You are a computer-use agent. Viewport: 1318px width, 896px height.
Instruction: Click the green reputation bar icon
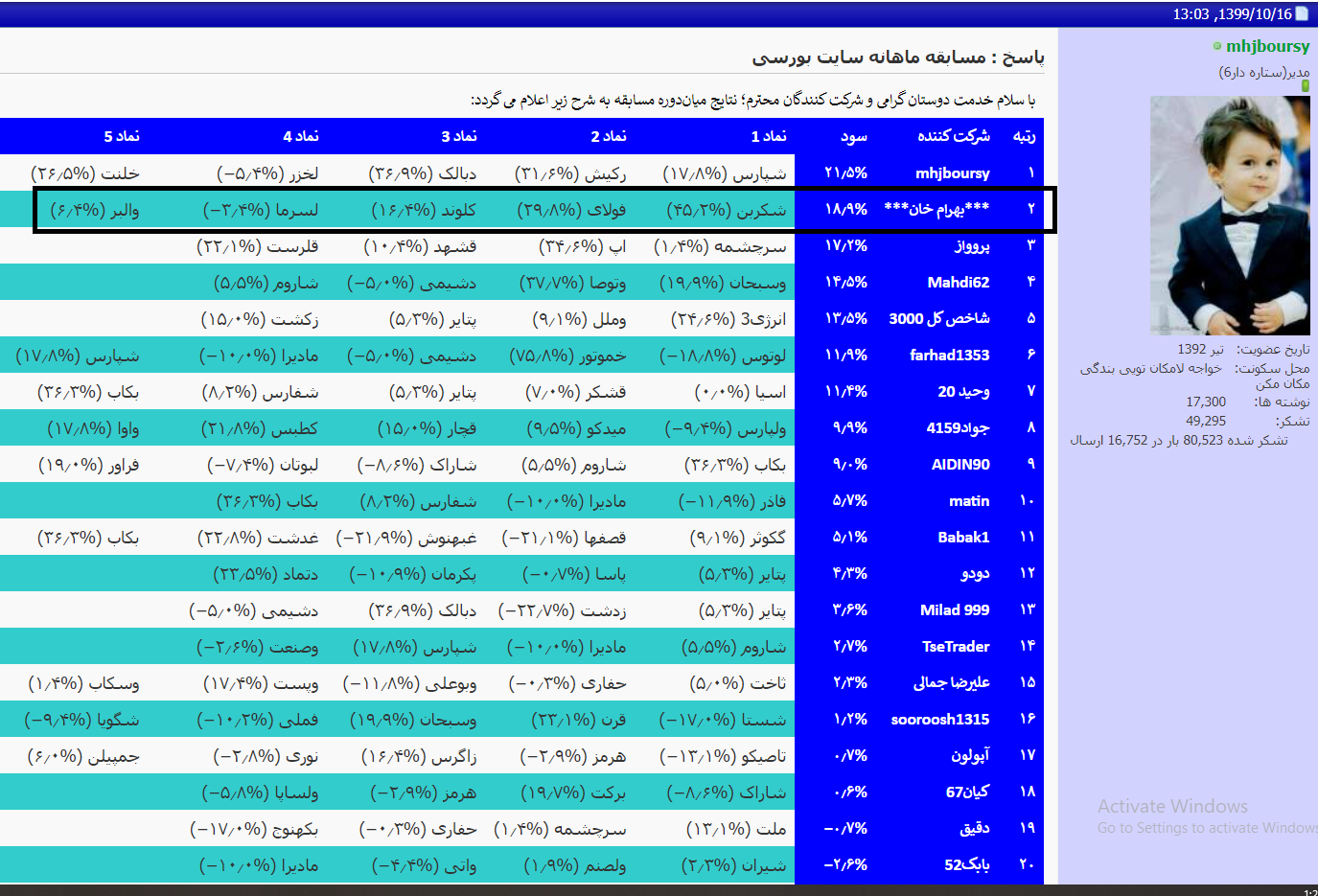tap(1306, 86)
